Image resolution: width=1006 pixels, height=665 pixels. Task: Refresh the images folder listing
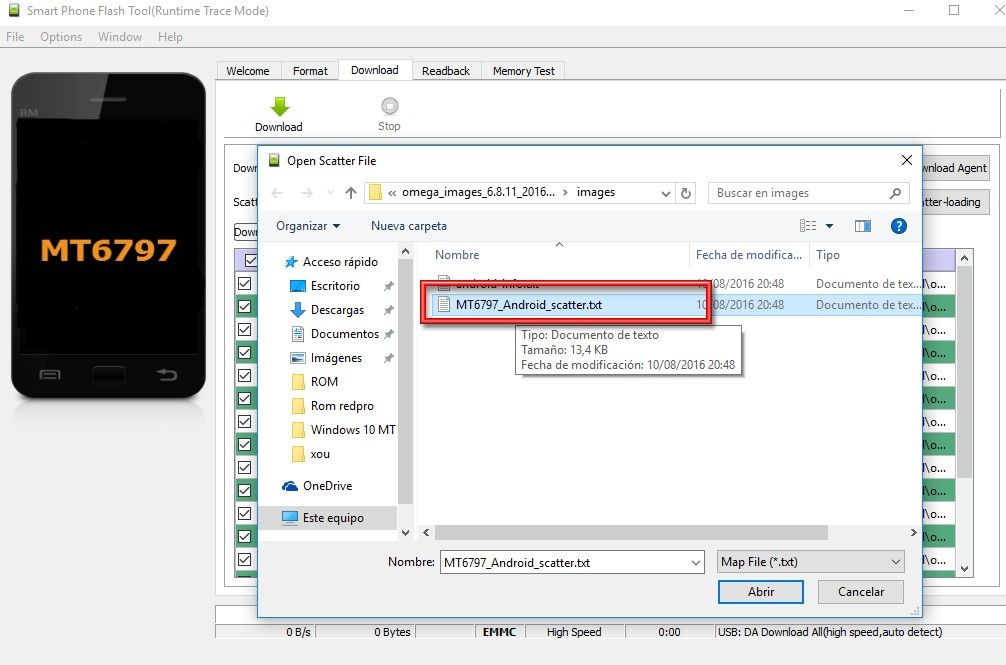[686, 193]
